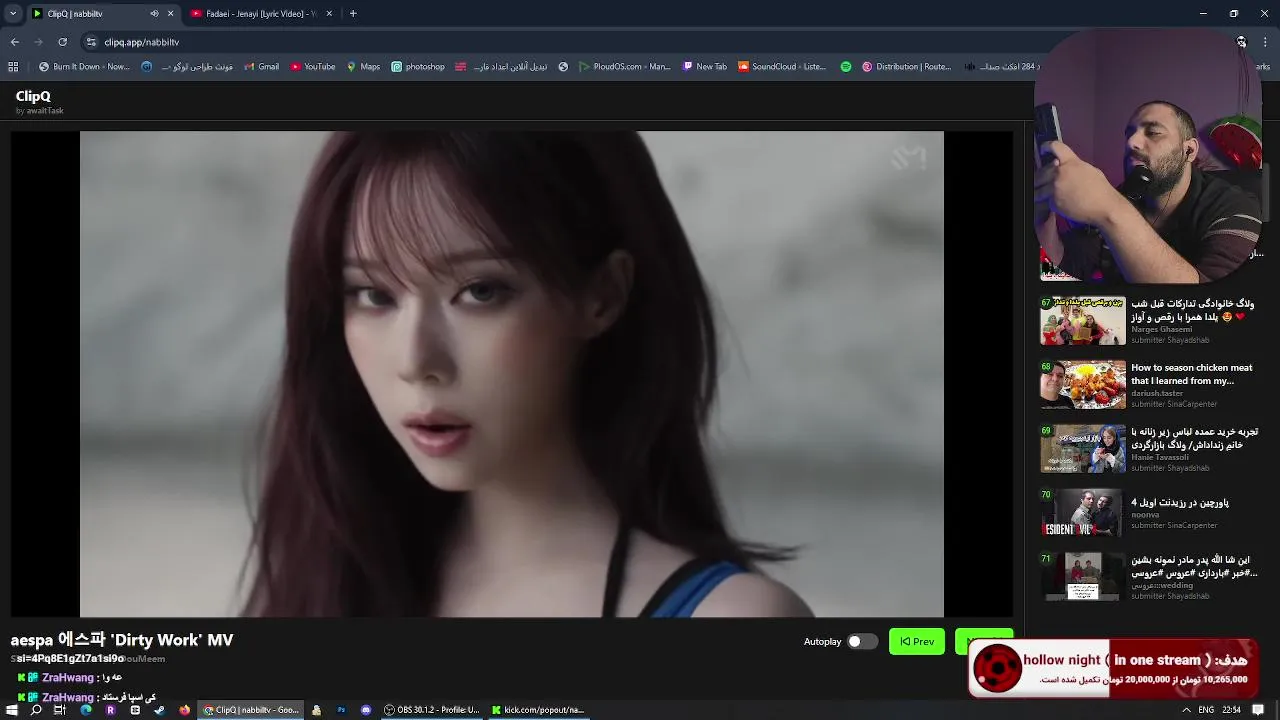Open the New Tab bookmark

coord(705,67)
